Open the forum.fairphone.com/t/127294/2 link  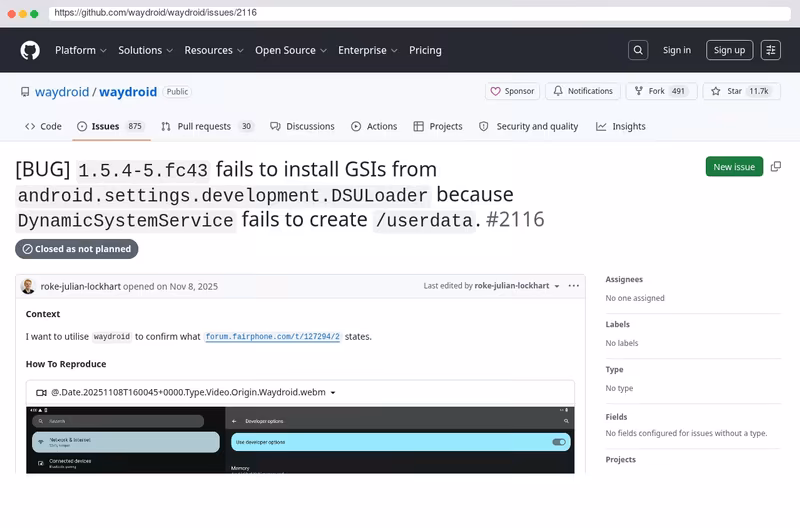pyautogui.click(x=272, y=337)
